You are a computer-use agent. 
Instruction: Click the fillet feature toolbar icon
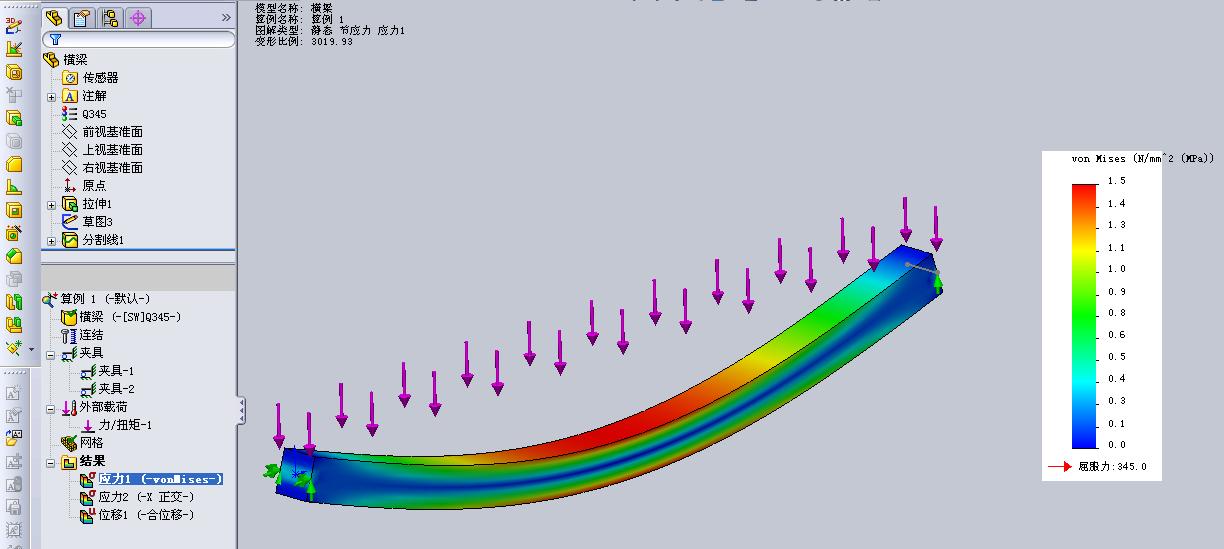(x=14, y=164)
